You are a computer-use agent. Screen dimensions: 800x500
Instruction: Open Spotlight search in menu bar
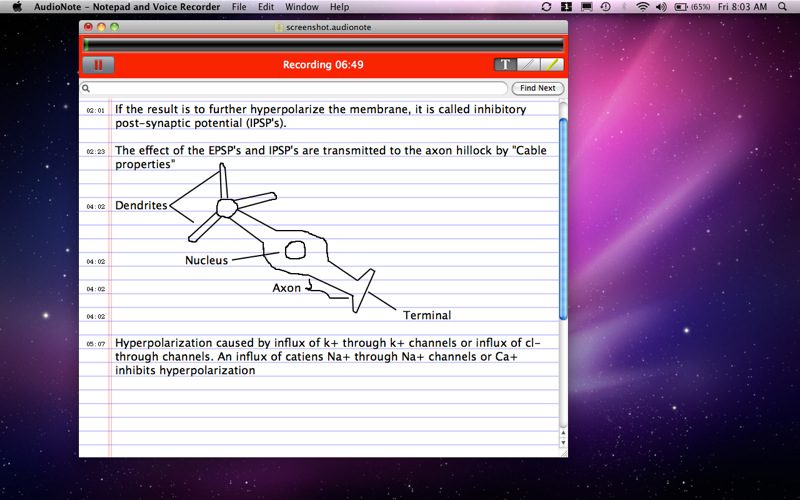(x=782, y=7)
